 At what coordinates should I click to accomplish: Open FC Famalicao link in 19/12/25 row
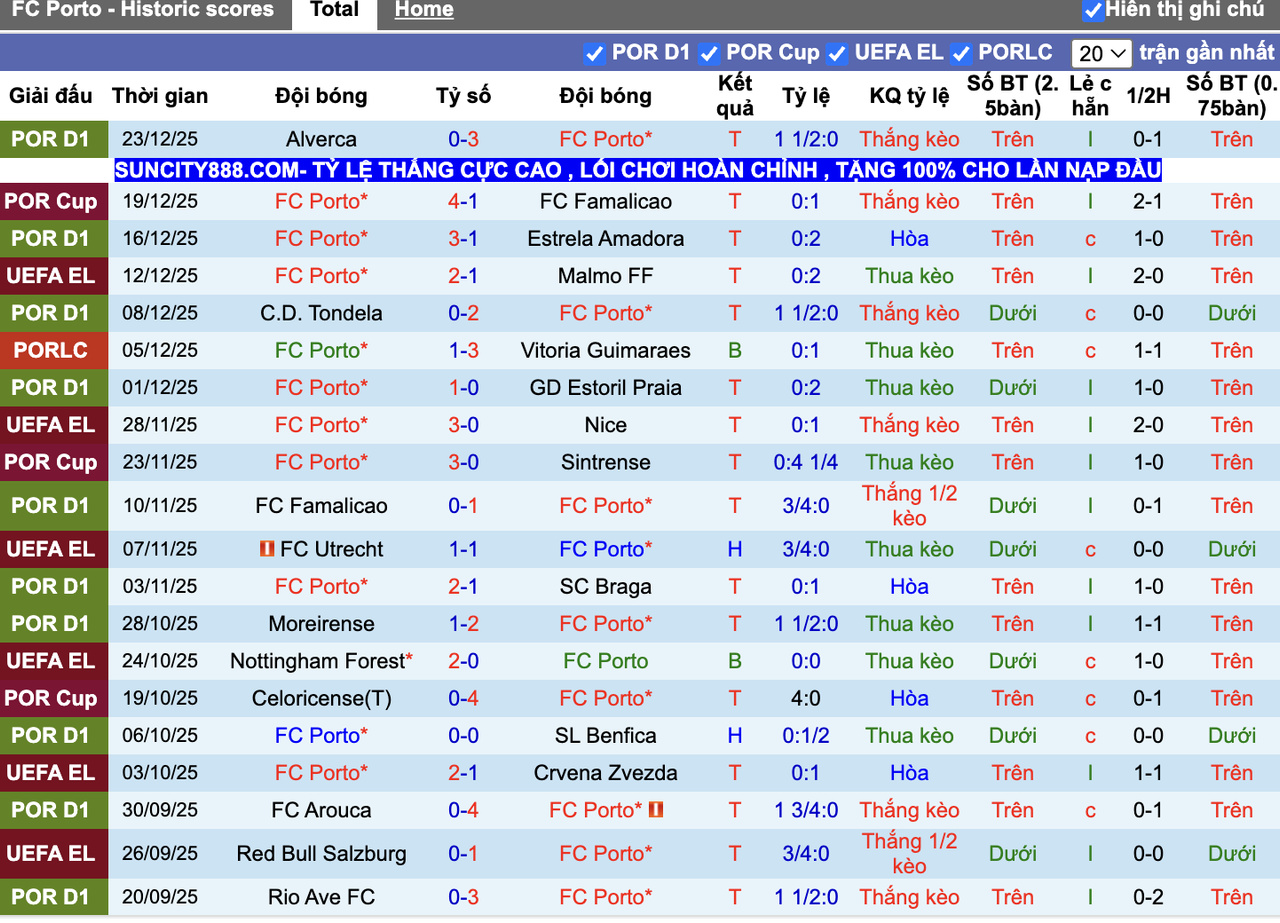606,201
